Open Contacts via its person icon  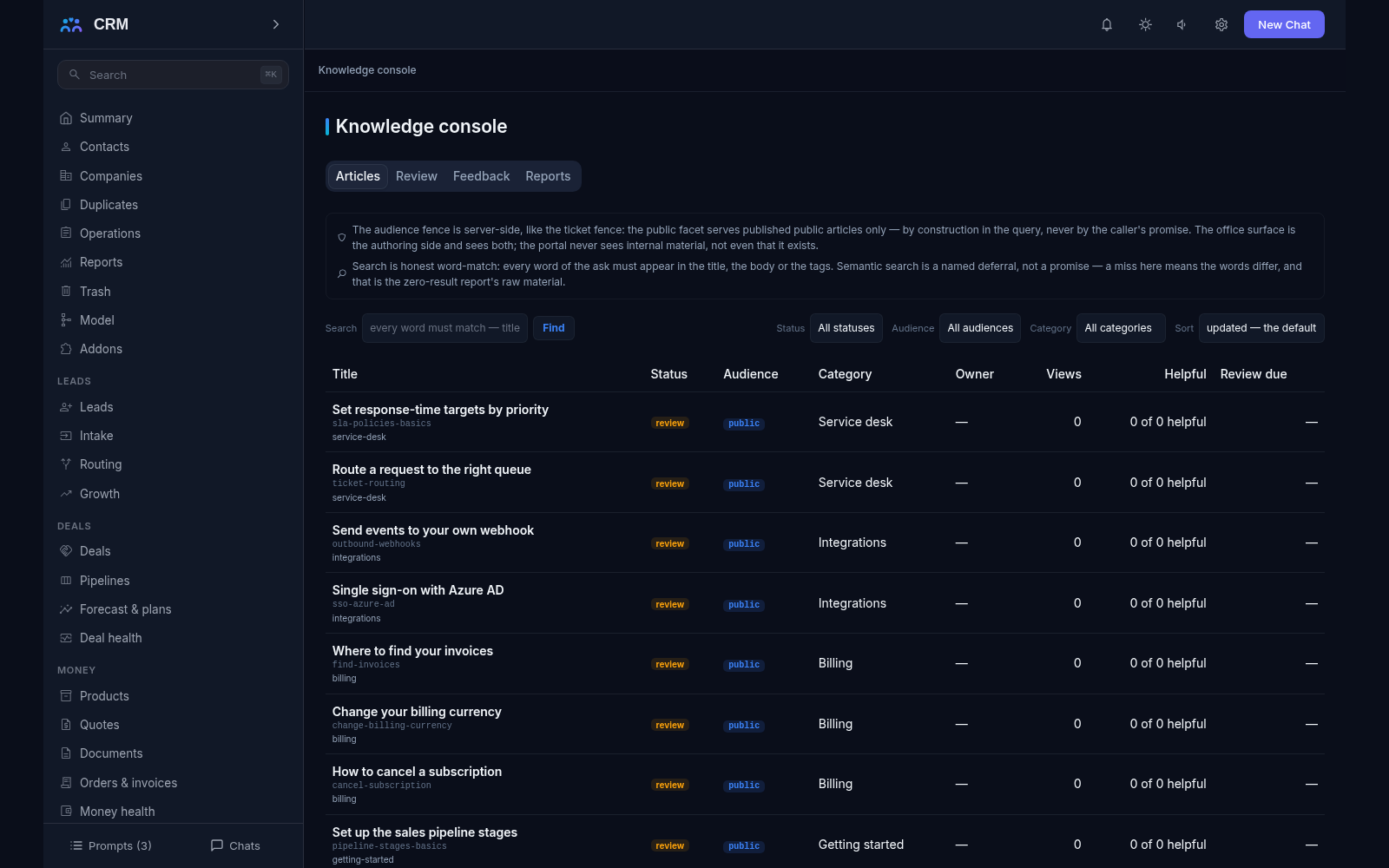[66, 147]
